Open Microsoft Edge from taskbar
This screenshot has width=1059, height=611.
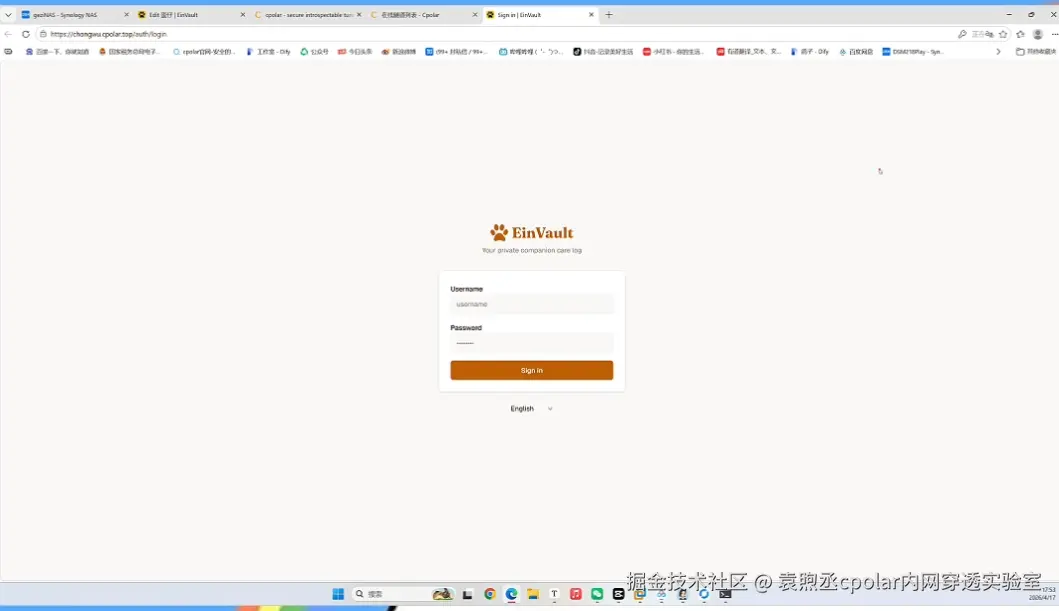511,594
